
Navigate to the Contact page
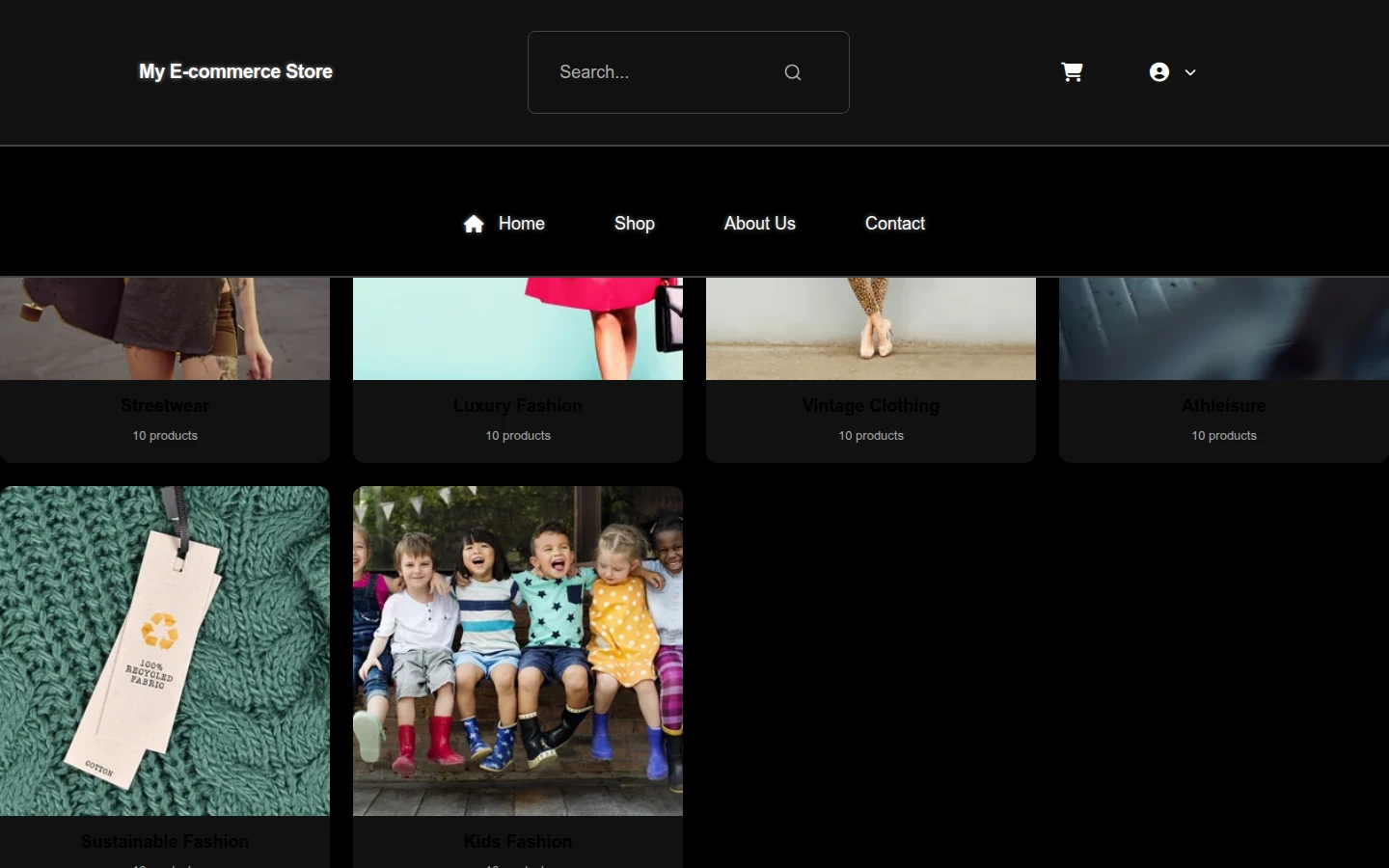pyautogui.click(x=895, y=224)
